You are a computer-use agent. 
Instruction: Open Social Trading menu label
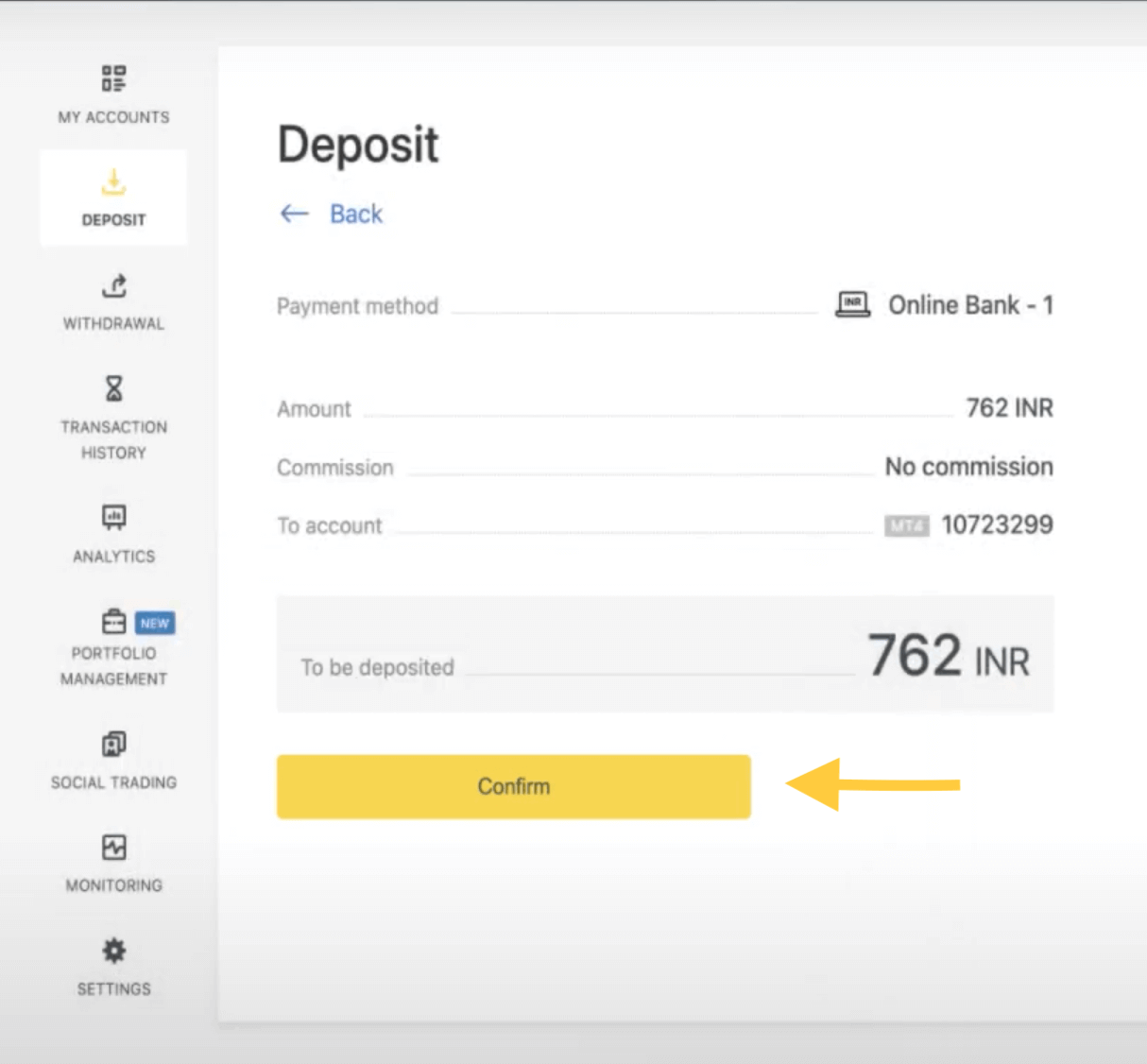[113, 782]
